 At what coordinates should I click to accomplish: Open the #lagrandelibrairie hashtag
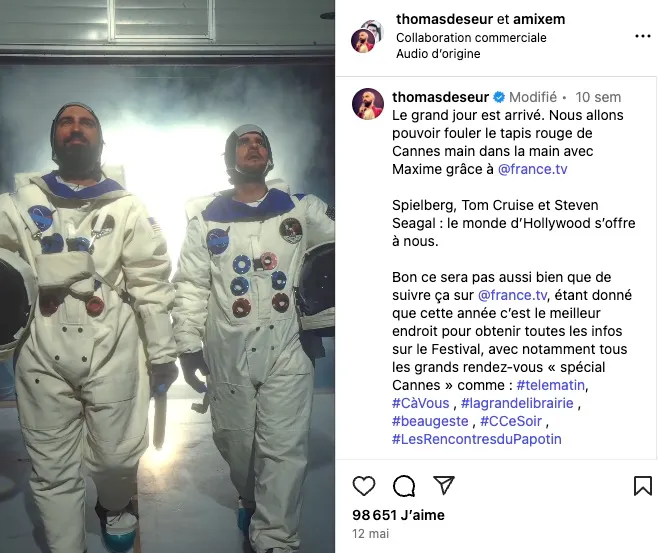[517, 403]
